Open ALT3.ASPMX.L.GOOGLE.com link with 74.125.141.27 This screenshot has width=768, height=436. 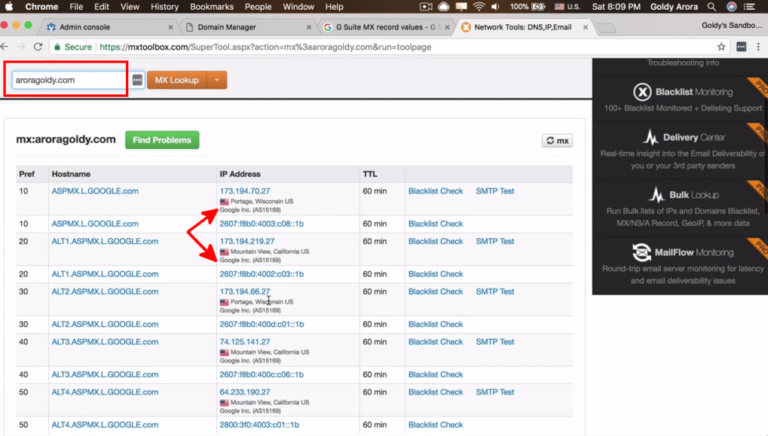[105, 341]
